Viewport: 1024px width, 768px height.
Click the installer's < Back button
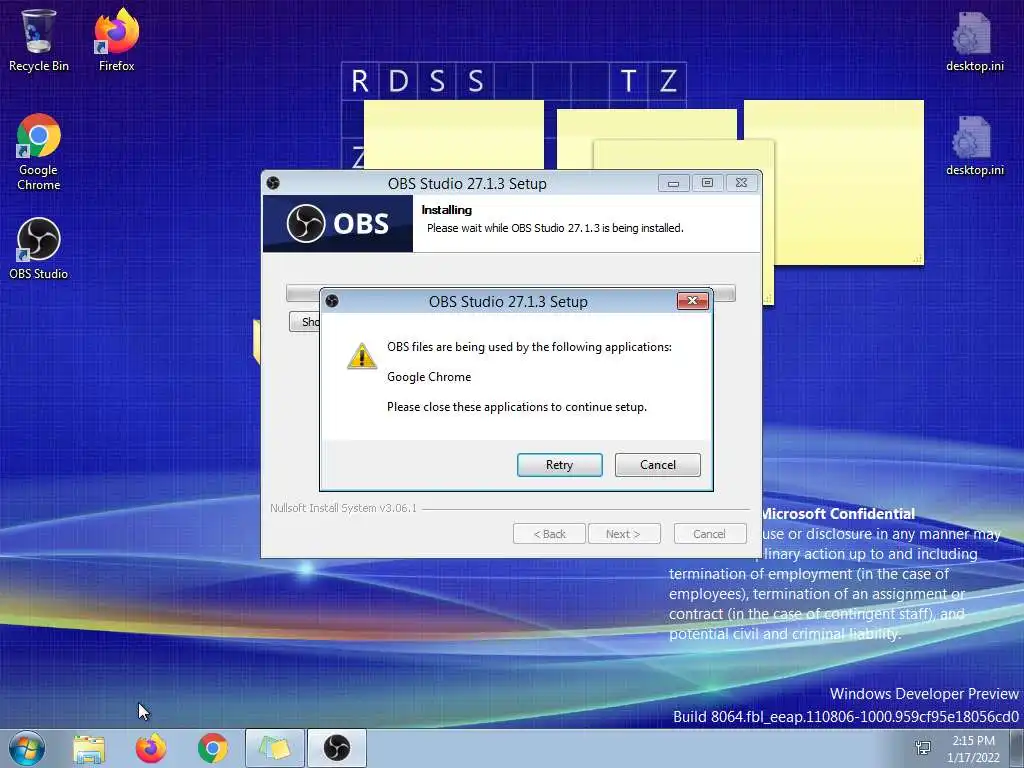pos(549,534)
